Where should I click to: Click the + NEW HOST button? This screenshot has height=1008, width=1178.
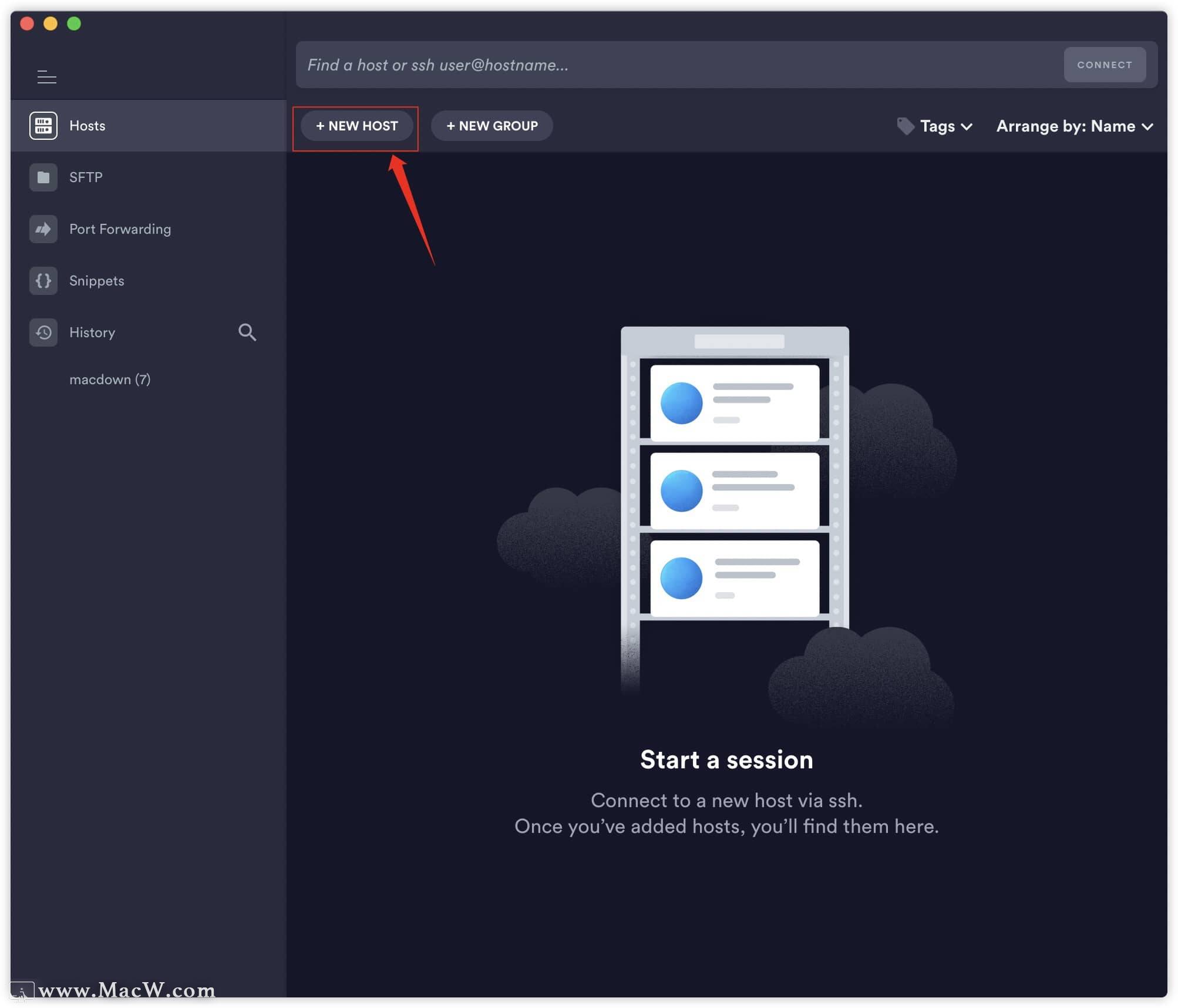tap(356, 126)
